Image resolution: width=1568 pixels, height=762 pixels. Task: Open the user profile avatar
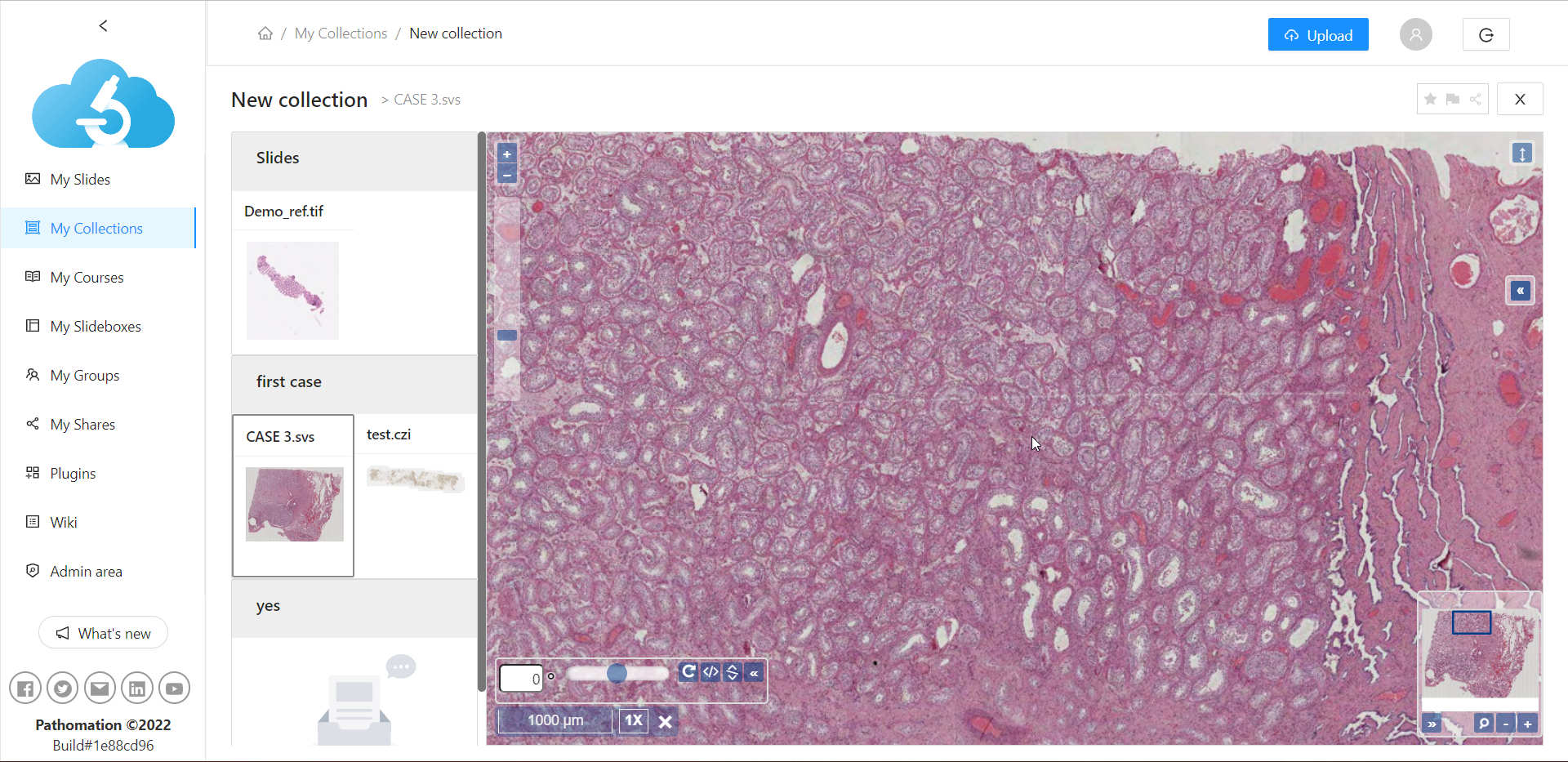point(1415,34)
